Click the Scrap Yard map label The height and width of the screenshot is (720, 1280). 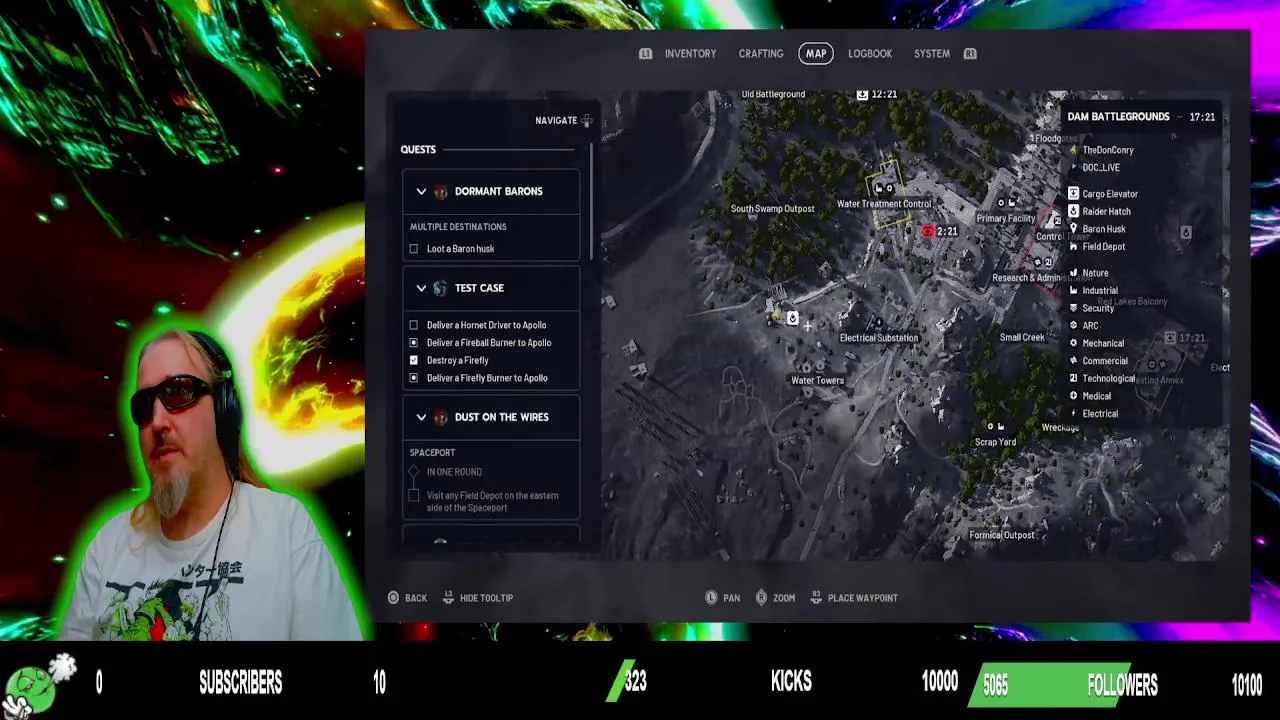[x=995, y=442]
